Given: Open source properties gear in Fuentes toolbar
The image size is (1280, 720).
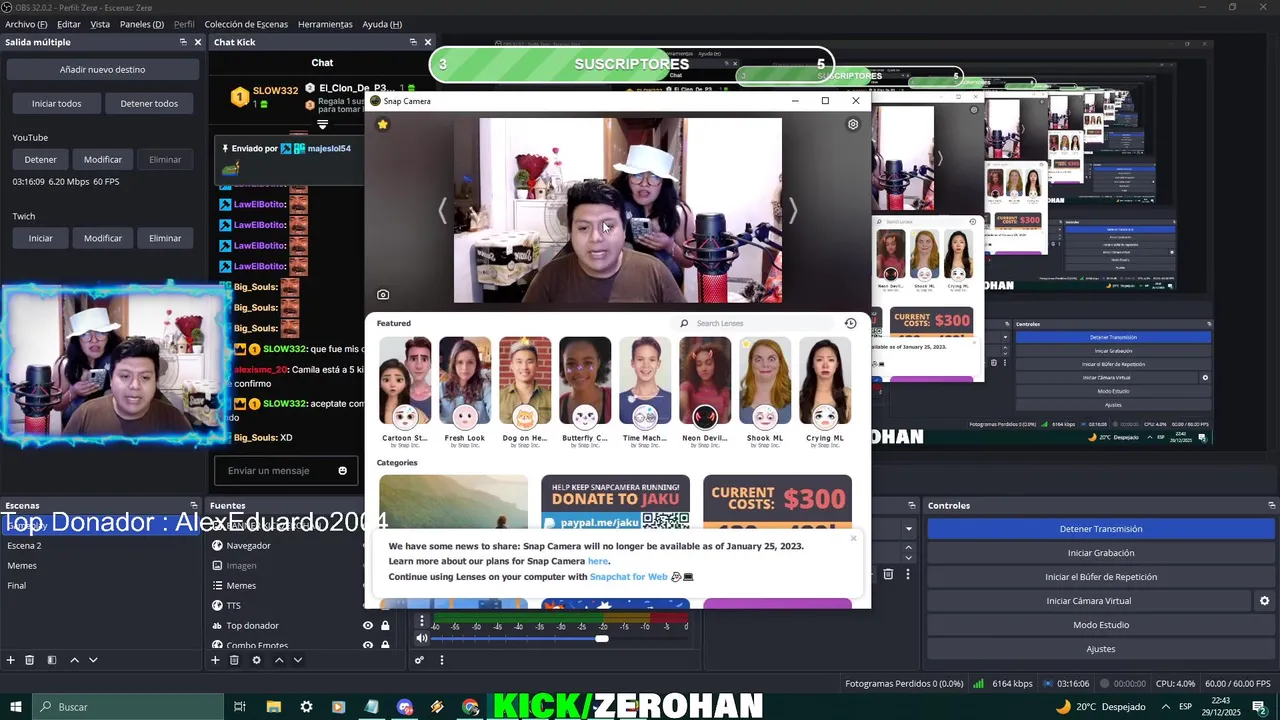Looking at the screenshot, I should [x=256, y=660].
